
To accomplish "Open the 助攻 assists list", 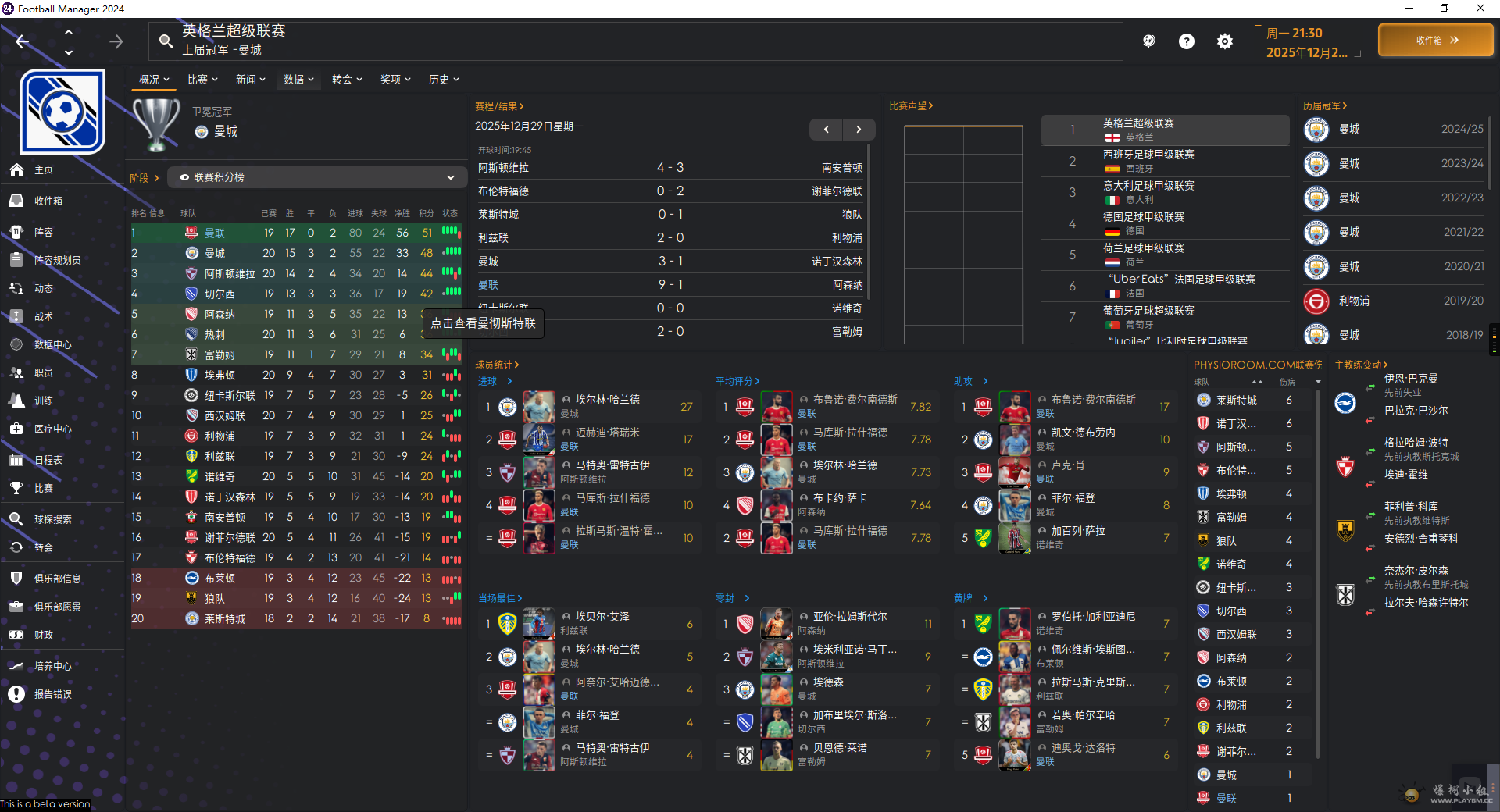I will [x=971, y=381].
